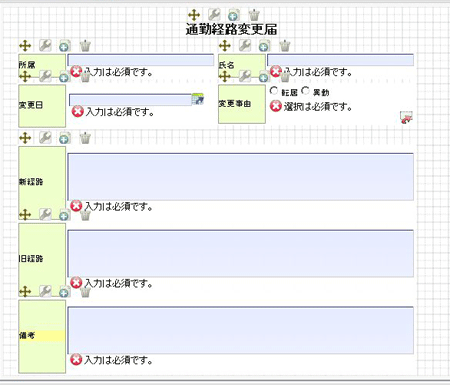
Task: Click the 変更日 date input field
Action: point(130,100)
